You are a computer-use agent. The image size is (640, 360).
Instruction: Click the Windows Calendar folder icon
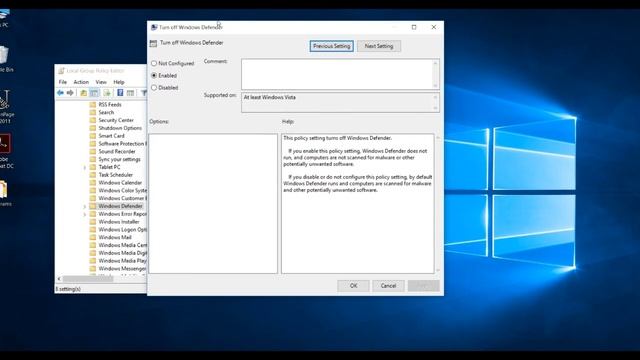(x=93, y=182)
